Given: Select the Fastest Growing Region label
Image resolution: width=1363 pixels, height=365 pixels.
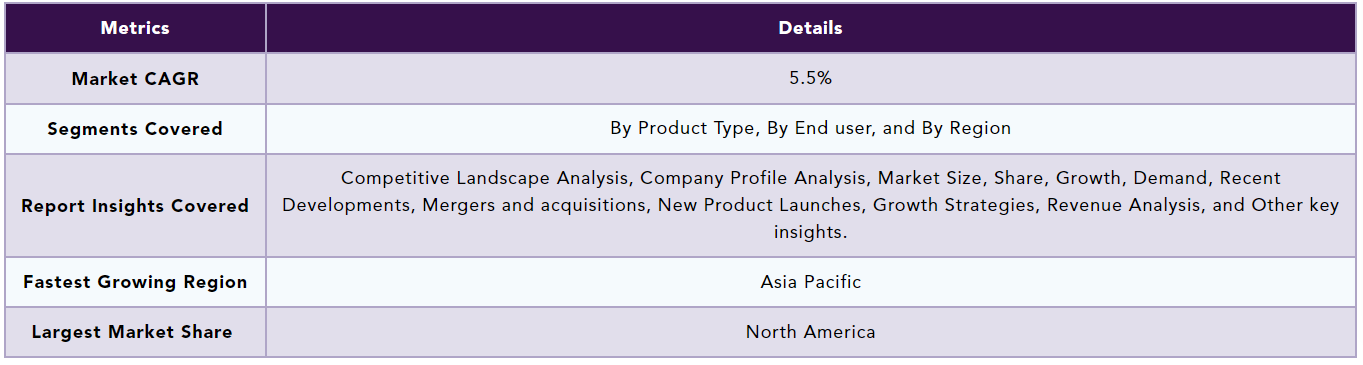Looking at the screenshot, I should coord(135,282).
